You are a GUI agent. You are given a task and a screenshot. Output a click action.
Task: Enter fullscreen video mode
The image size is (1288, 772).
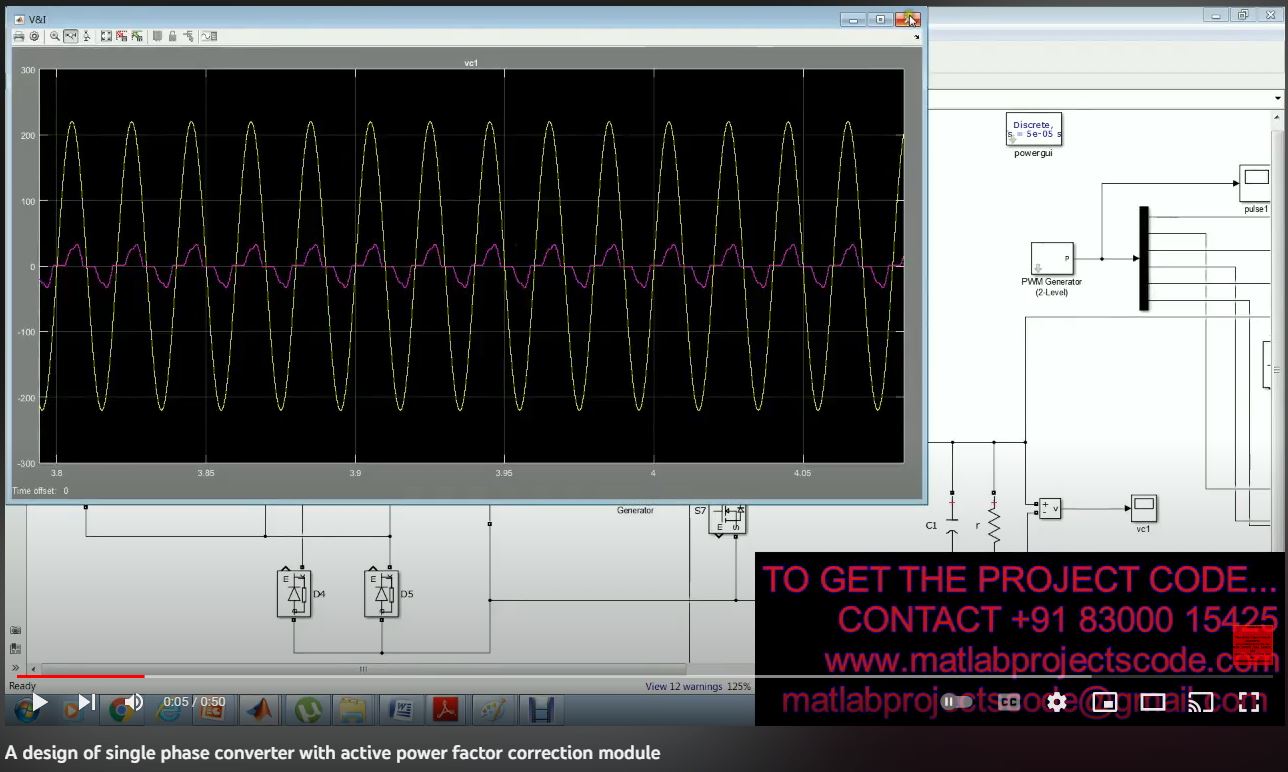(x=1248, y=702)
